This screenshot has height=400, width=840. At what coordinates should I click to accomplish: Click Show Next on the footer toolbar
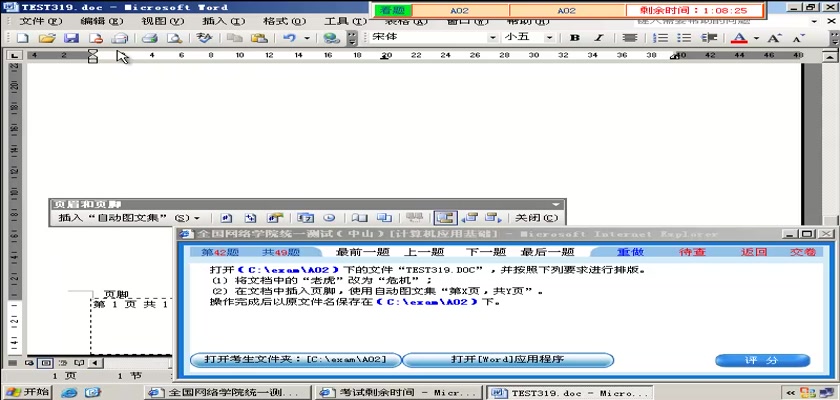[493, 218]
